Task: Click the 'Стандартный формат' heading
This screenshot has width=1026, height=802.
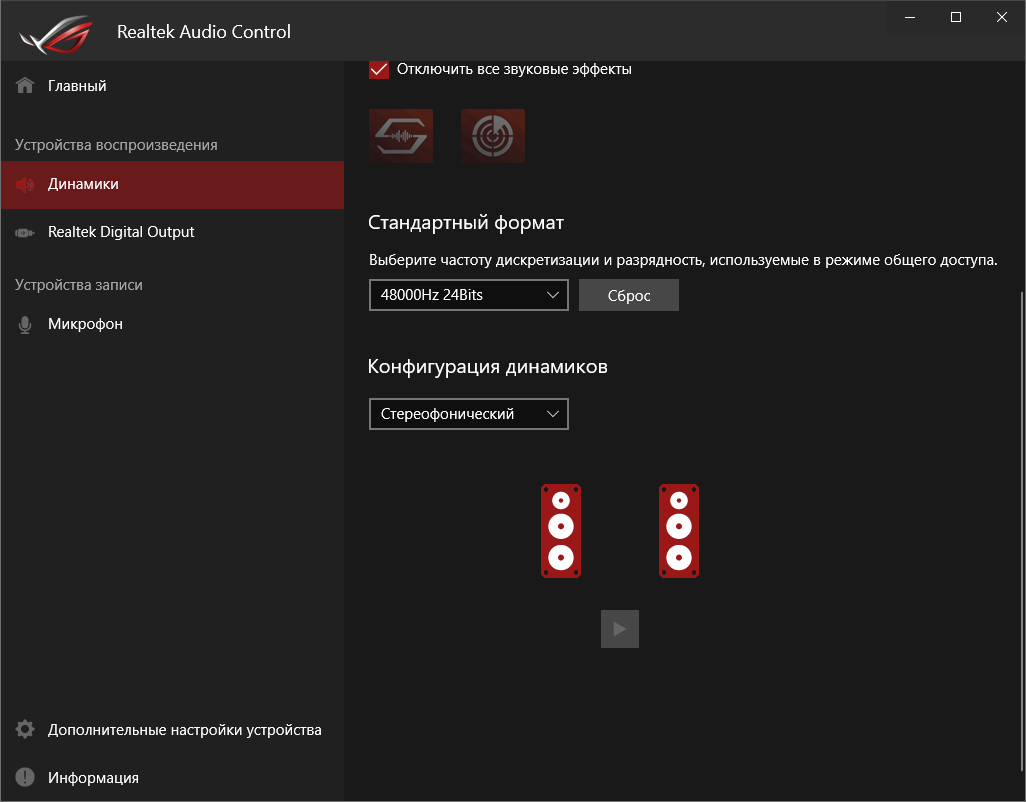Action: (x=466, y=223)
